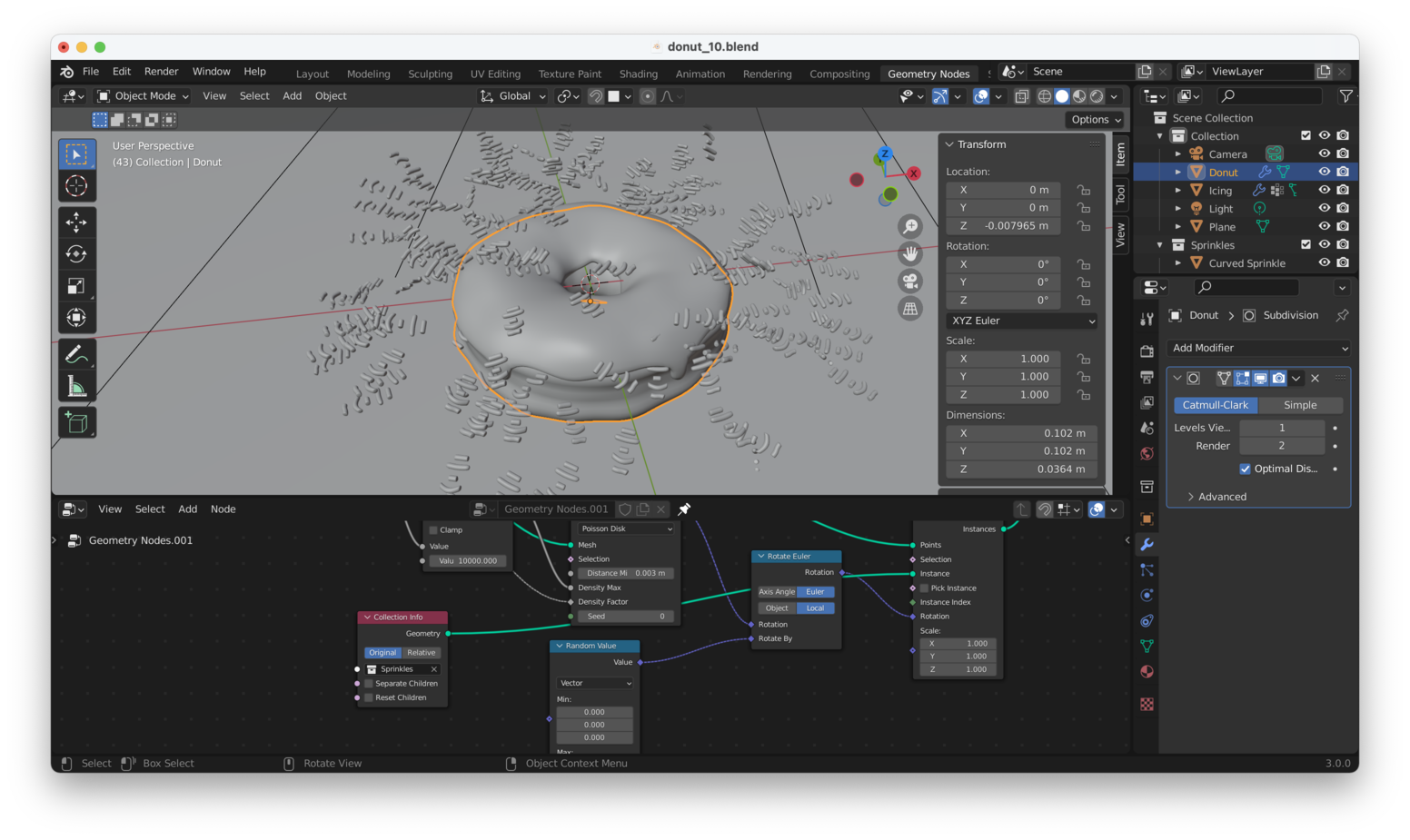Disable the Optimal Display checkbox
The height and width of the screenshot is (840, 1410).
1245,469
